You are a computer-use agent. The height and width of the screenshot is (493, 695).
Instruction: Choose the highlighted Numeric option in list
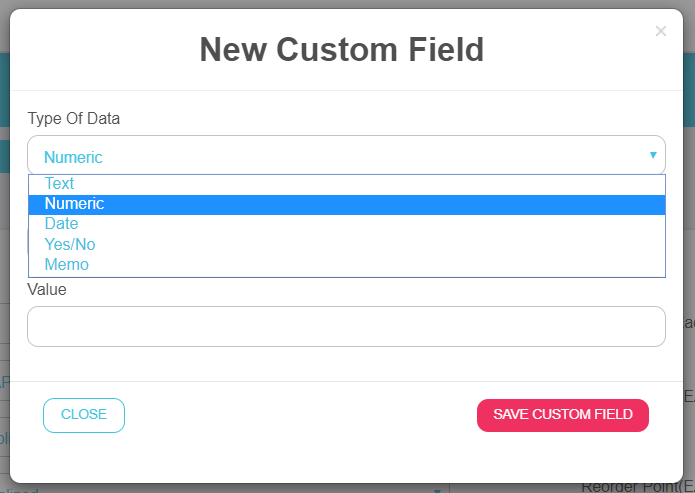pos(75,204)
